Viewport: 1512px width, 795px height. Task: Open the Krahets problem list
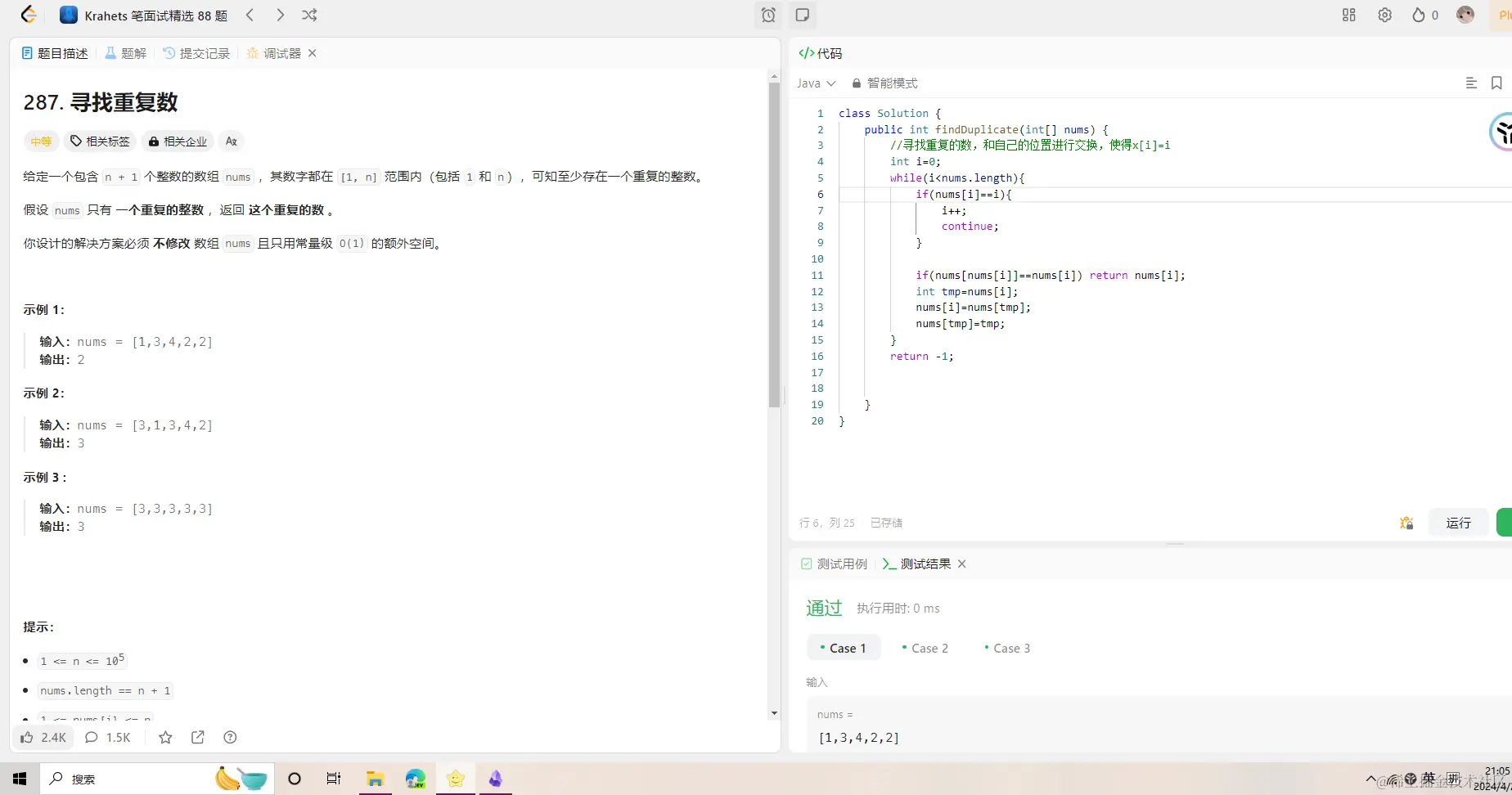point(144,16)
